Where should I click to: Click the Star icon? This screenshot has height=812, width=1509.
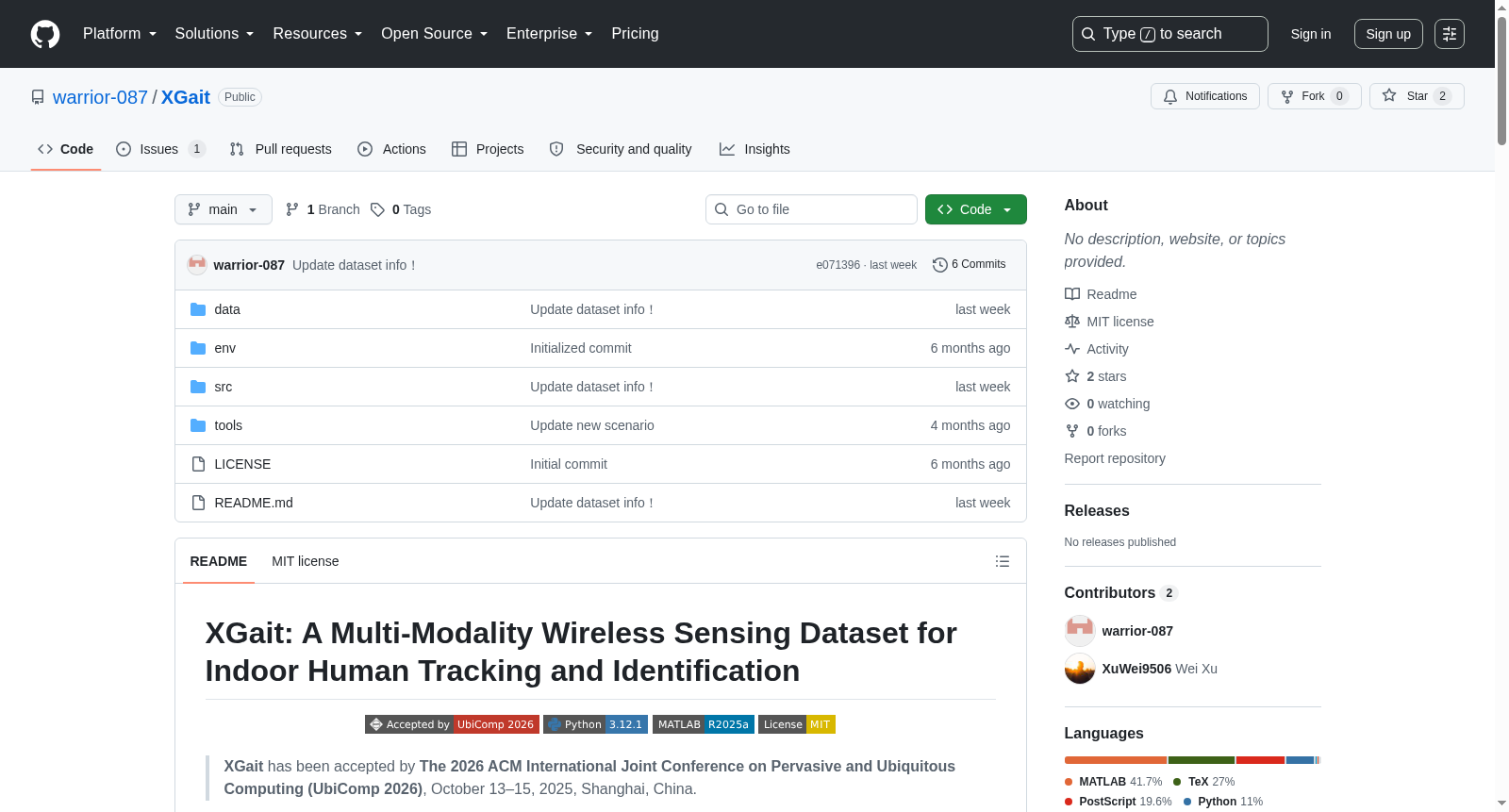click(1389, 95)
